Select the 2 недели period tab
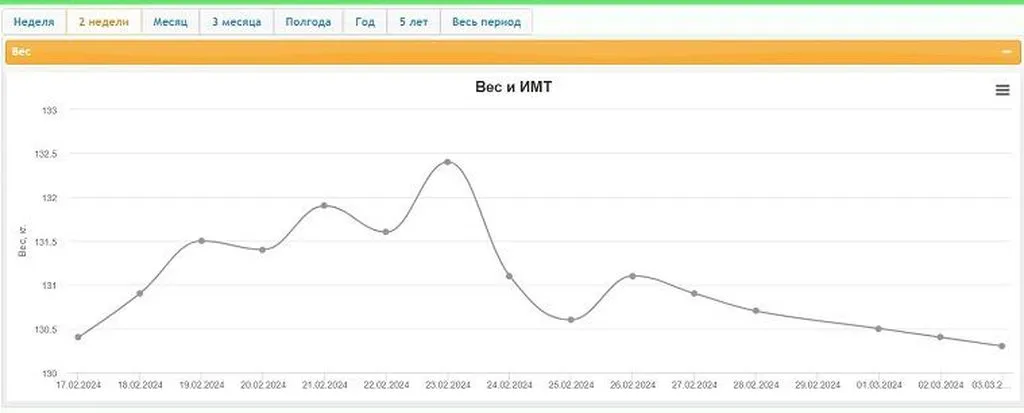The image size is (1024, 413). click(104, 22)
